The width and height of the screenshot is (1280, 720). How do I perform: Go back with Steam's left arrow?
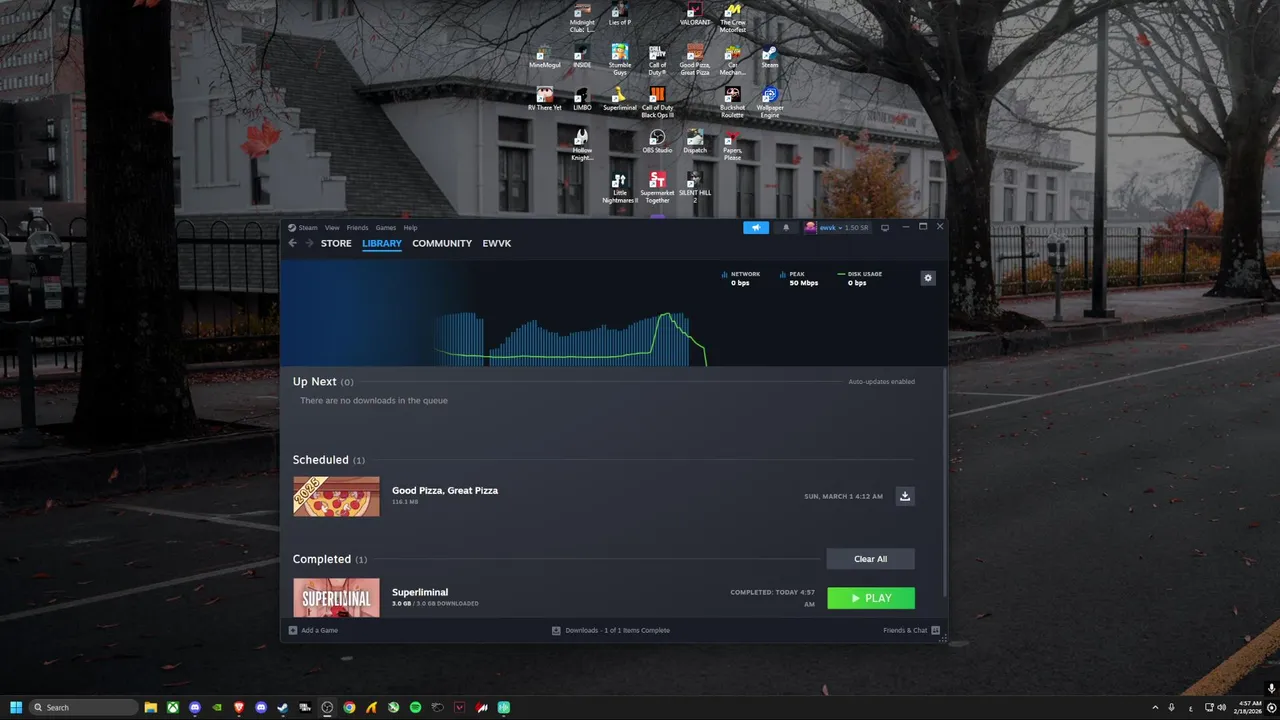click(x=293, y=243)
